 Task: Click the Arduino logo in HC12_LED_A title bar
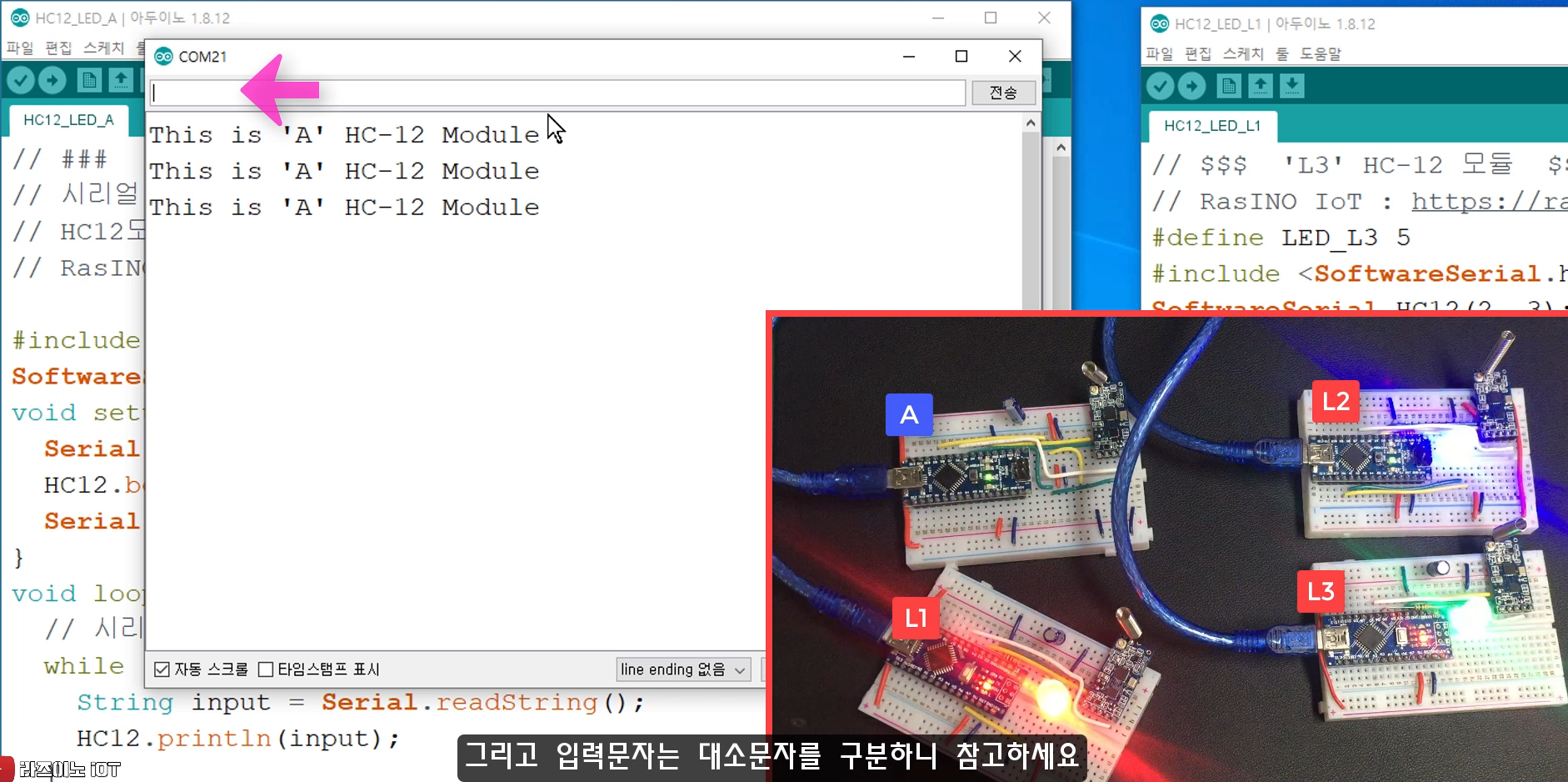coord(20,18)
